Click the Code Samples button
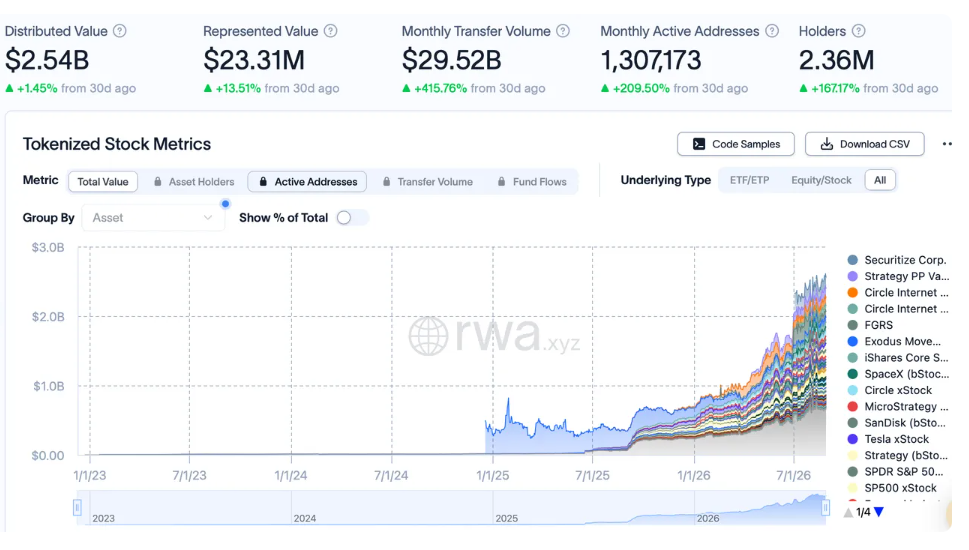 pos(736,144)
